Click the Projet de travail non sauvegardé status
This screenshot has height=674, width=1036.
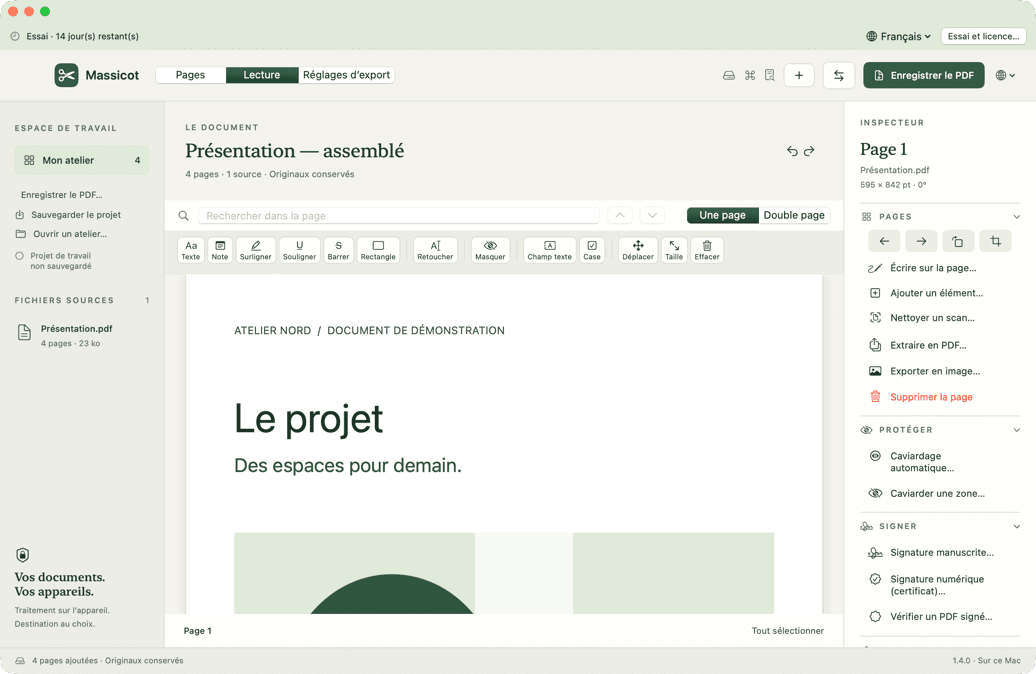coord(54,261)
